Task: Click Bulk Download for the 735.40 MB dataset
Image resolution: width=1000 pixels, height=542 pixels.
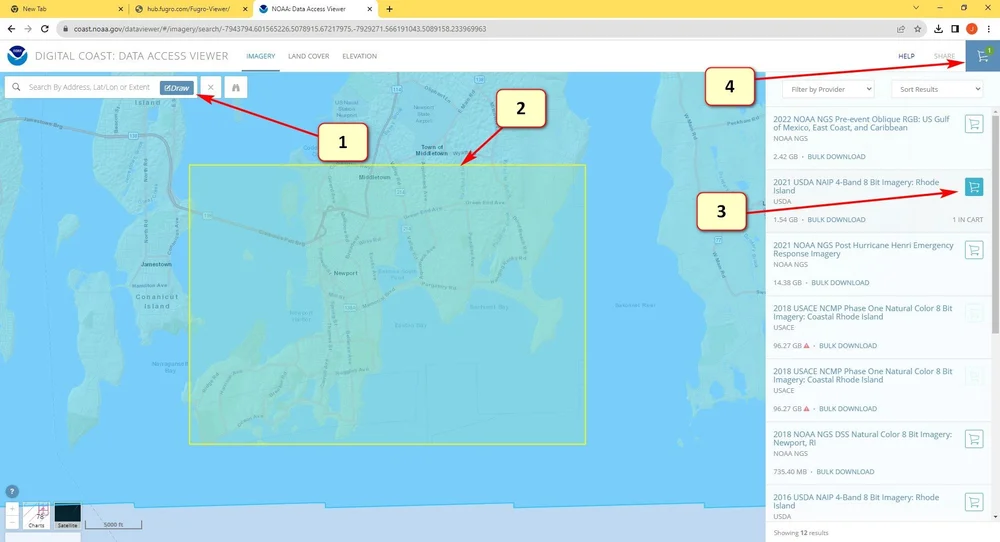Action: pos(845,472)
